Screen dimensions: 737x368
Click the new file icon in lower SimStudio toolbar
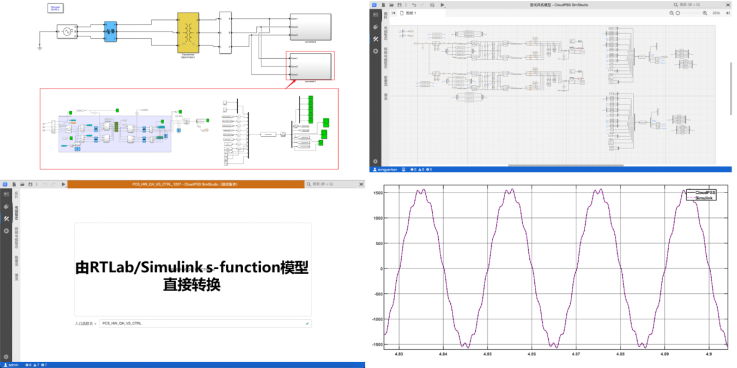pos(14,184)
